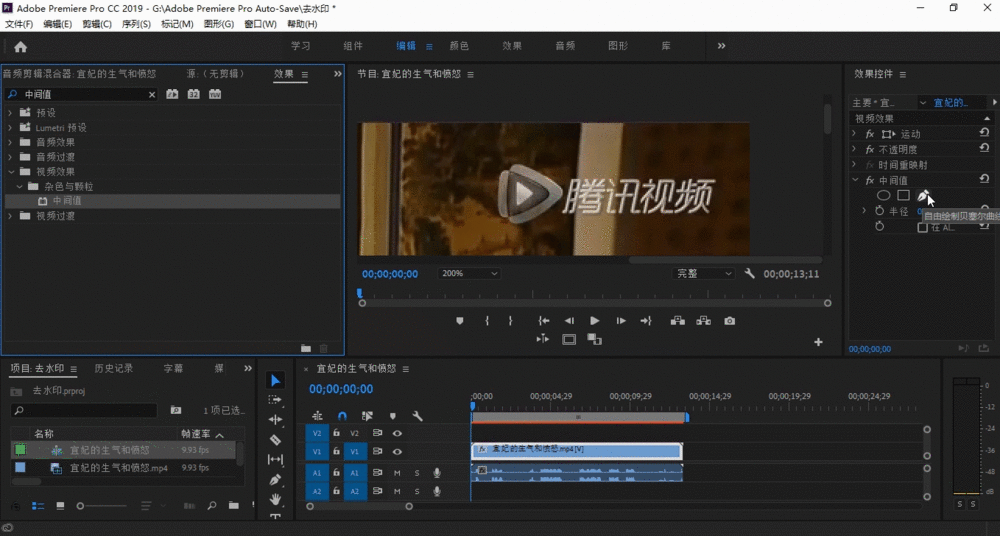Select the Razor tool
The image size is (1000, 536).
click(276, 440)
